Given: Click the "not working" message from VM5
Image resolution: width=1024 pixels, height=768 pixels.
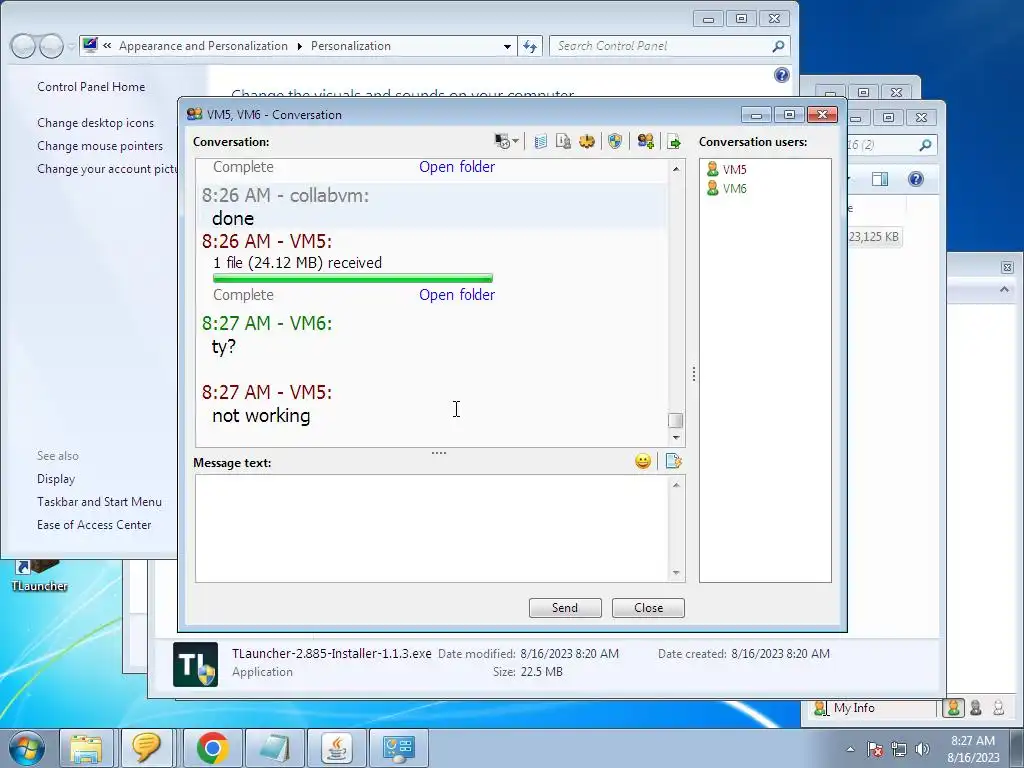Looking at the screenshot, I should pyautogui.click(x=261, y=415).
